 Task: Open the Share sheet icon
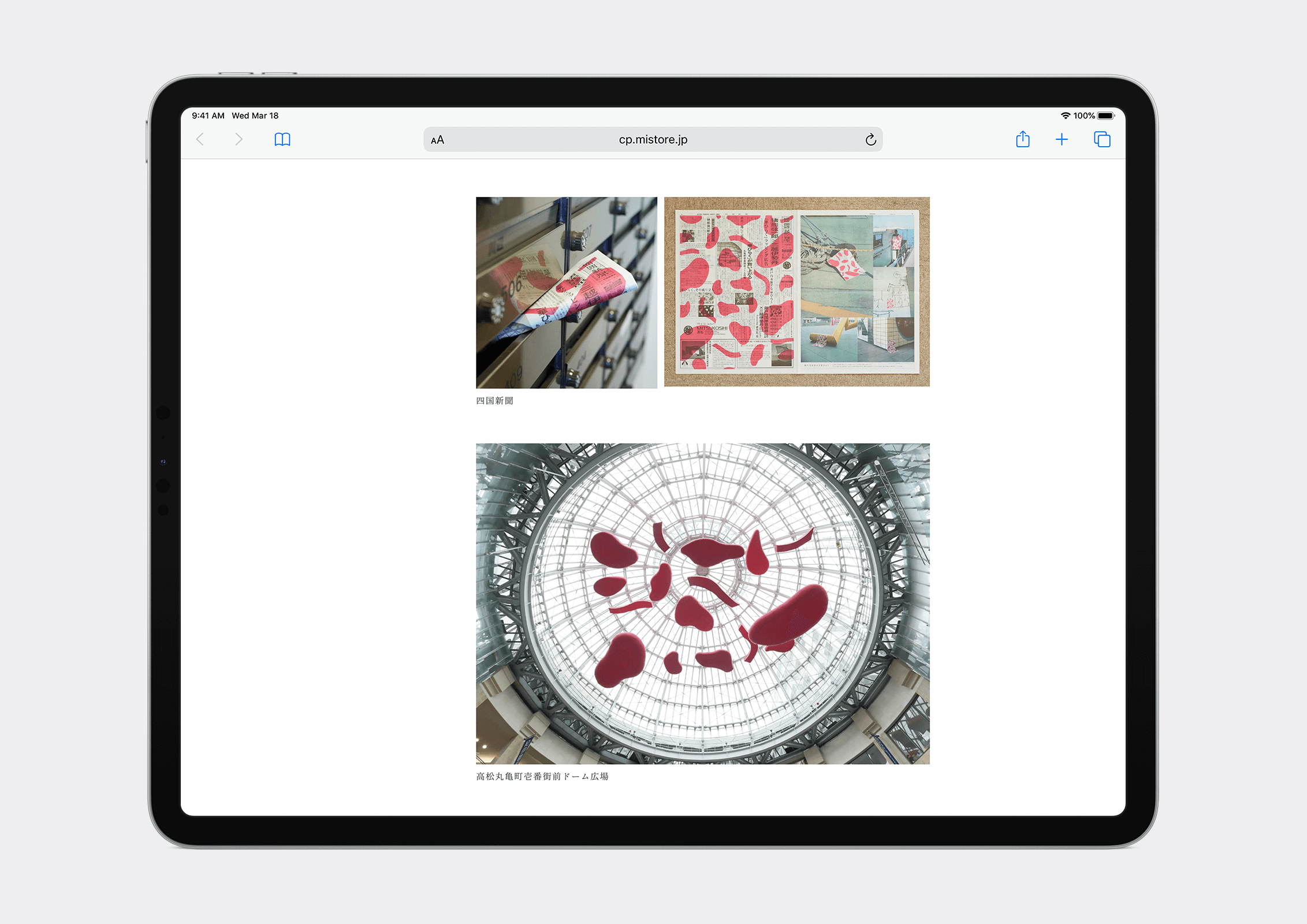coord(1022,139)
